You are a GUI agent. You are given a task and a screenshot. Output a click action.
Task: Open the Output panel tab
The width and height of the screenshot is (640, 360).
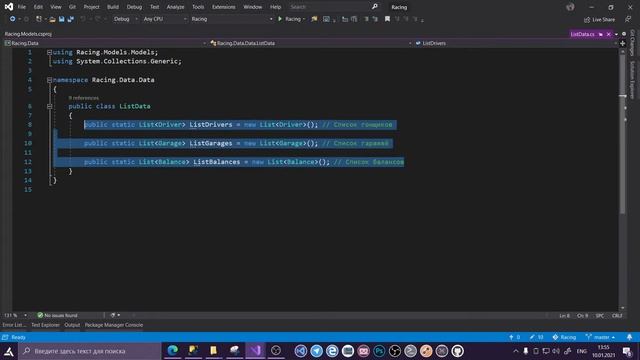pyautogui.click(x=72, y=325)
